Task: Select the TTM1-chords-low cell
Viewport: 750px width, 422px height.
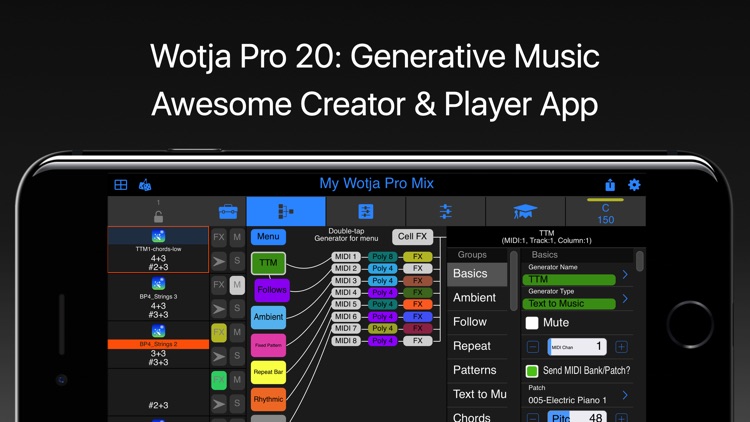Action: (x=158, y=250)
